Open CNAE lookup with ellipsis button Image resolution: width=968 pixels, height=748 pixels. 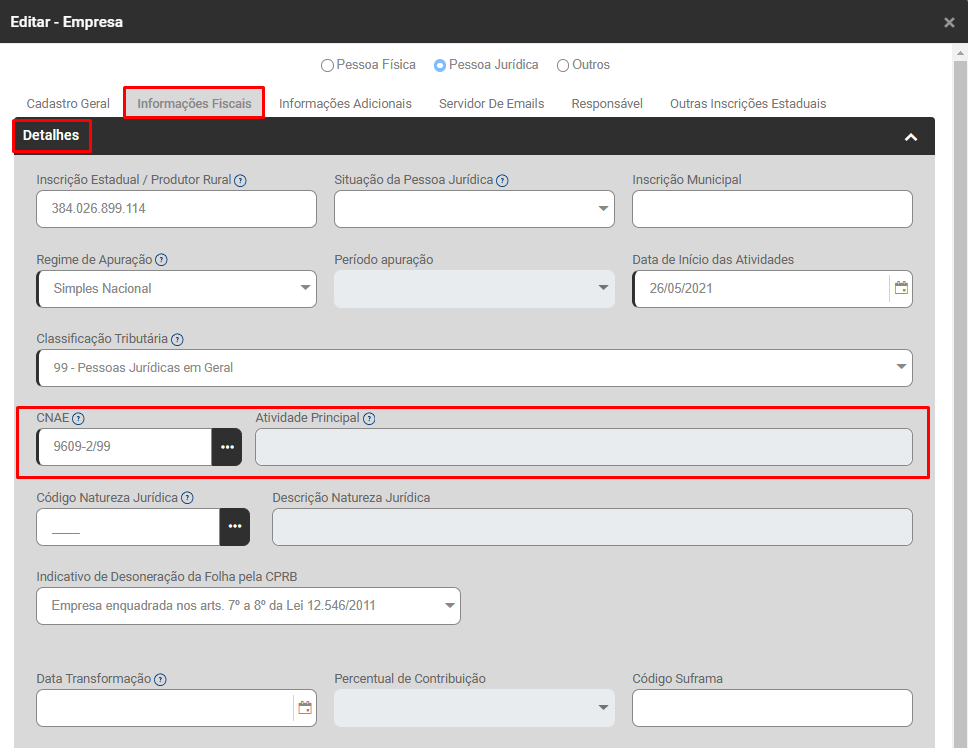pyautogui.click(x=227, y=447)
